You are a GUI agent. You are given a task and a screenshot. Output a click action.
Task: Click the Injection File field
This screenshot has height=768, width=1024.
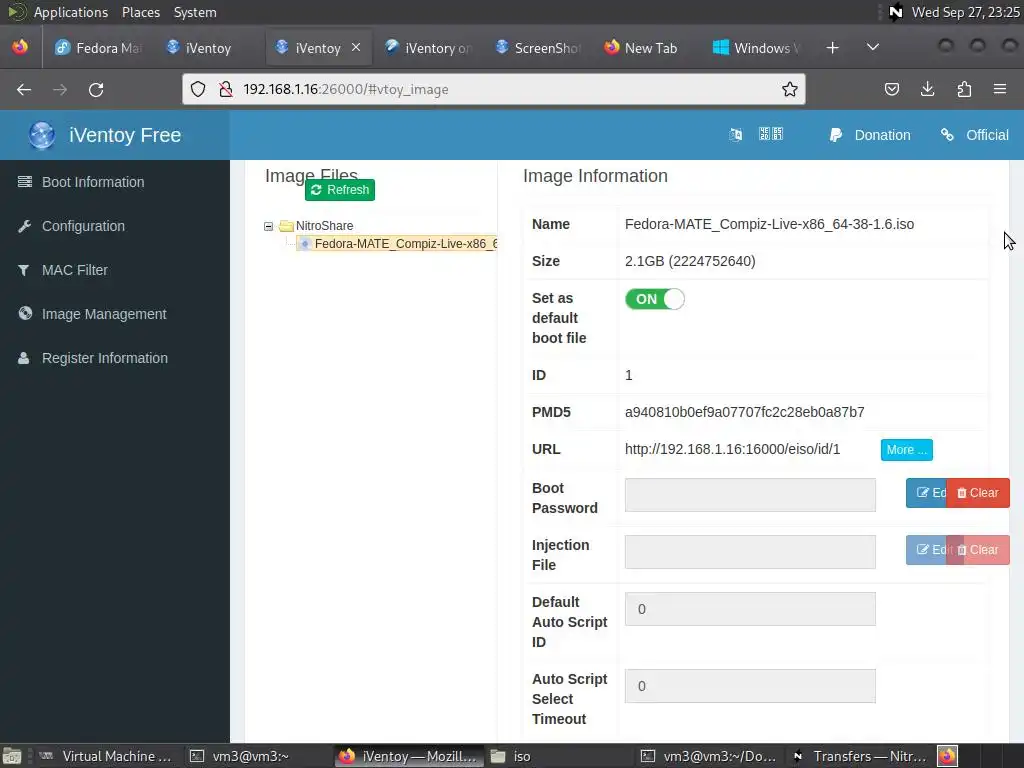750,552
